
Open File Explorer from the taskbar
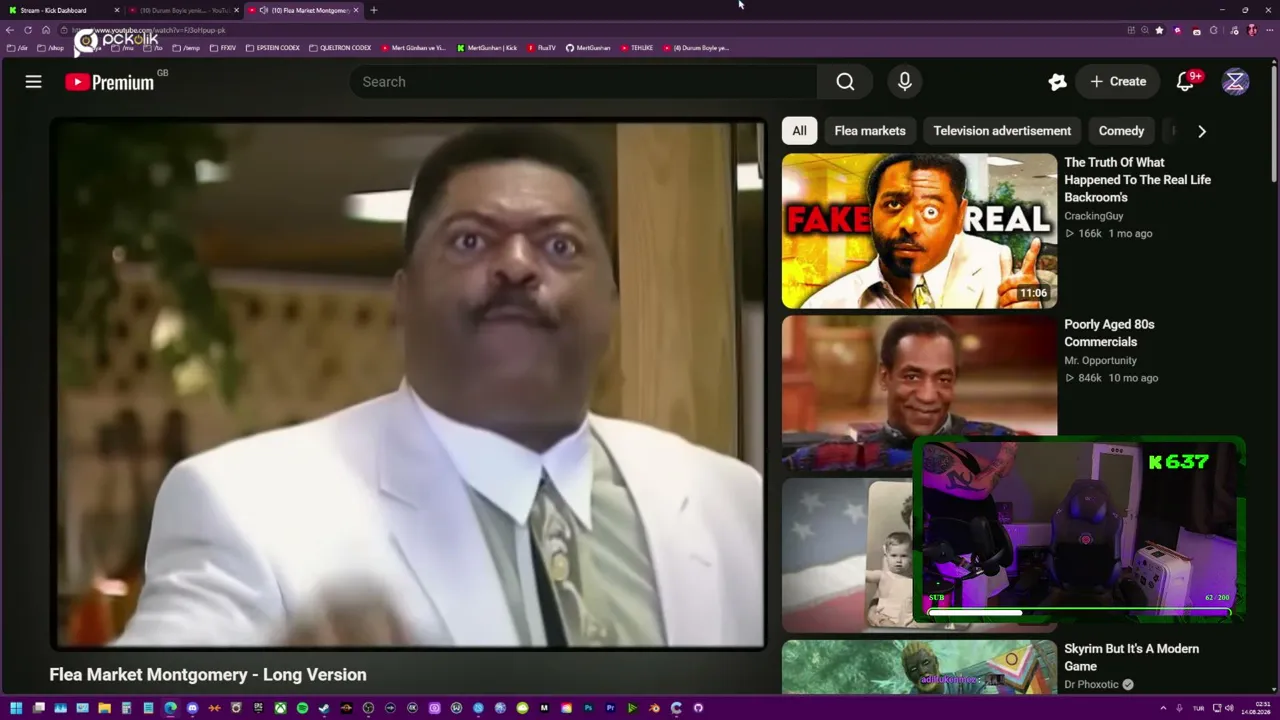coord(104,708)
